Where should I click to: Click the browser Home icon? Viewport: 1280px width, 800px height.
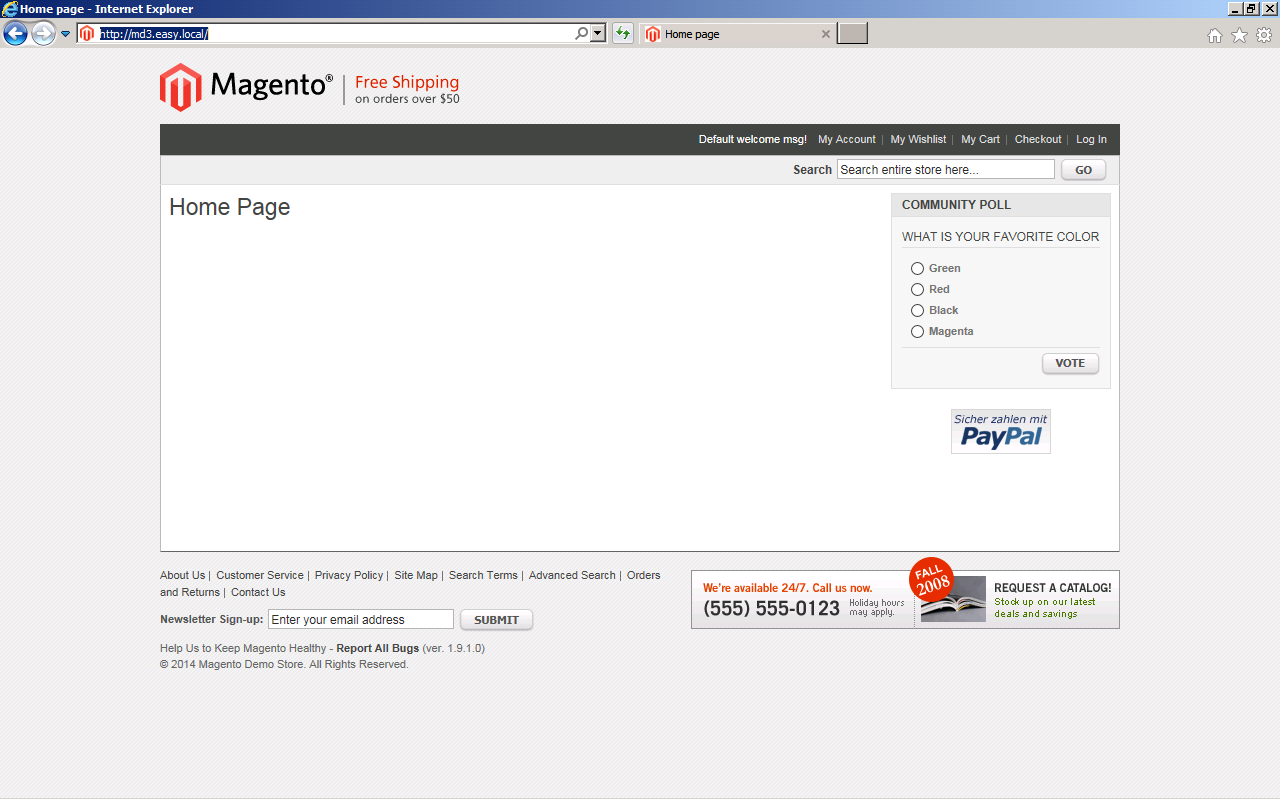point(1215,35)
